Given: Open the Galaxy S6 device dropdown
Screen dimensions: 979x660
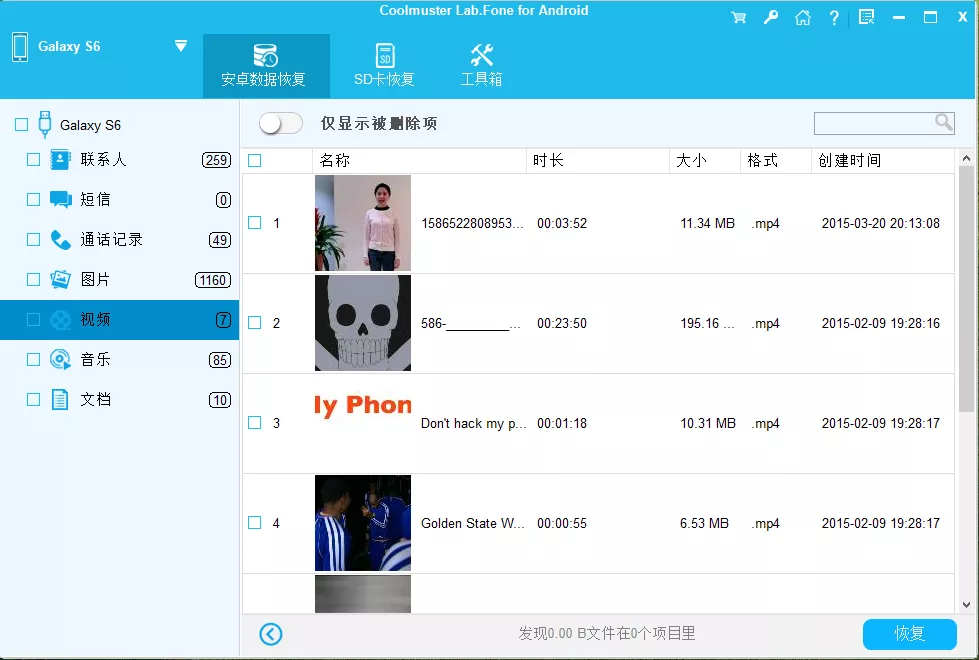Looking at the screenshot, I should pyautogui.click(x=181, y=45).
